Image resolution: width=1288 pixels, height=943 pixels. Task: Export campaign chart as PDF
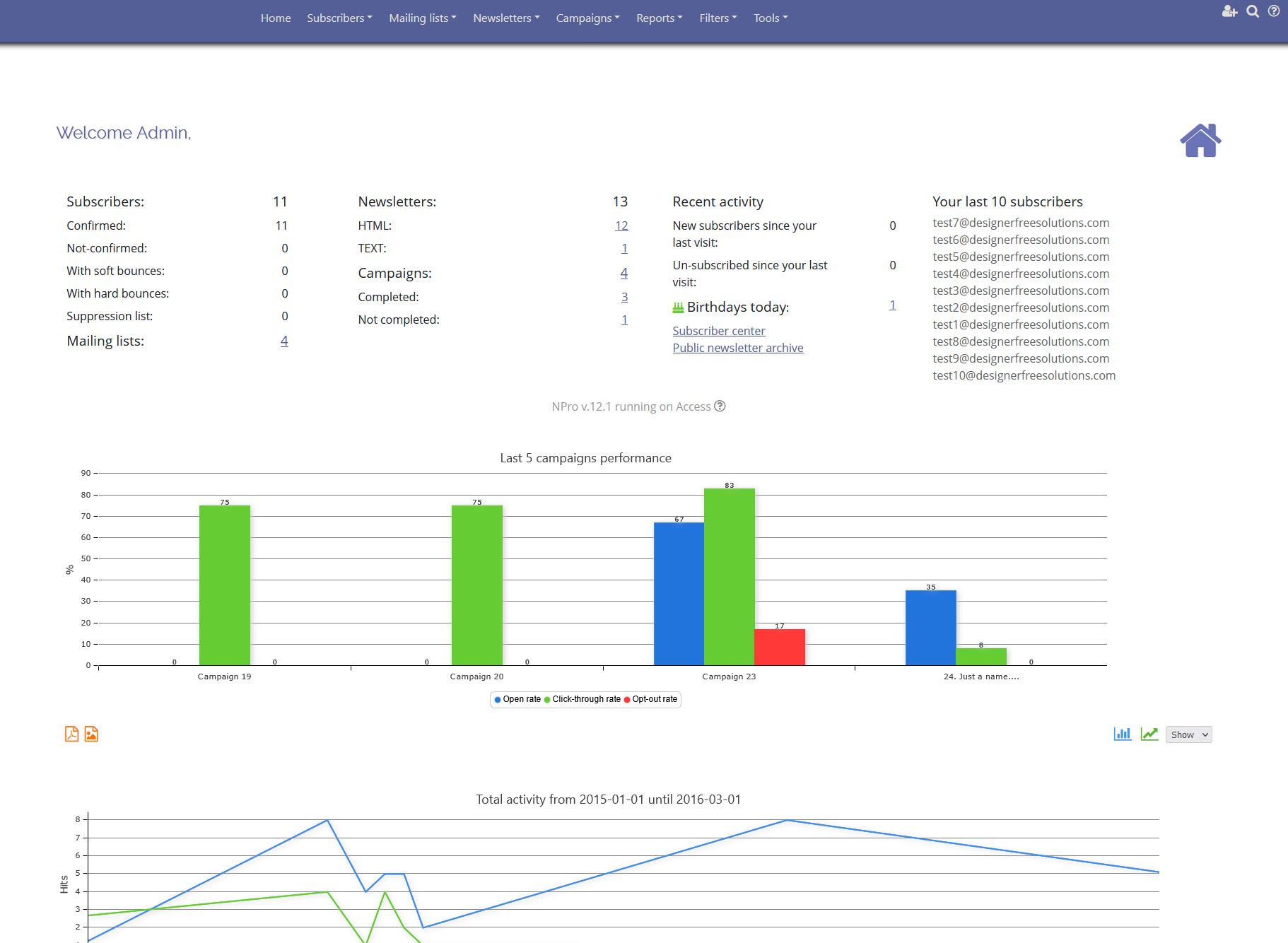[71, 734]
